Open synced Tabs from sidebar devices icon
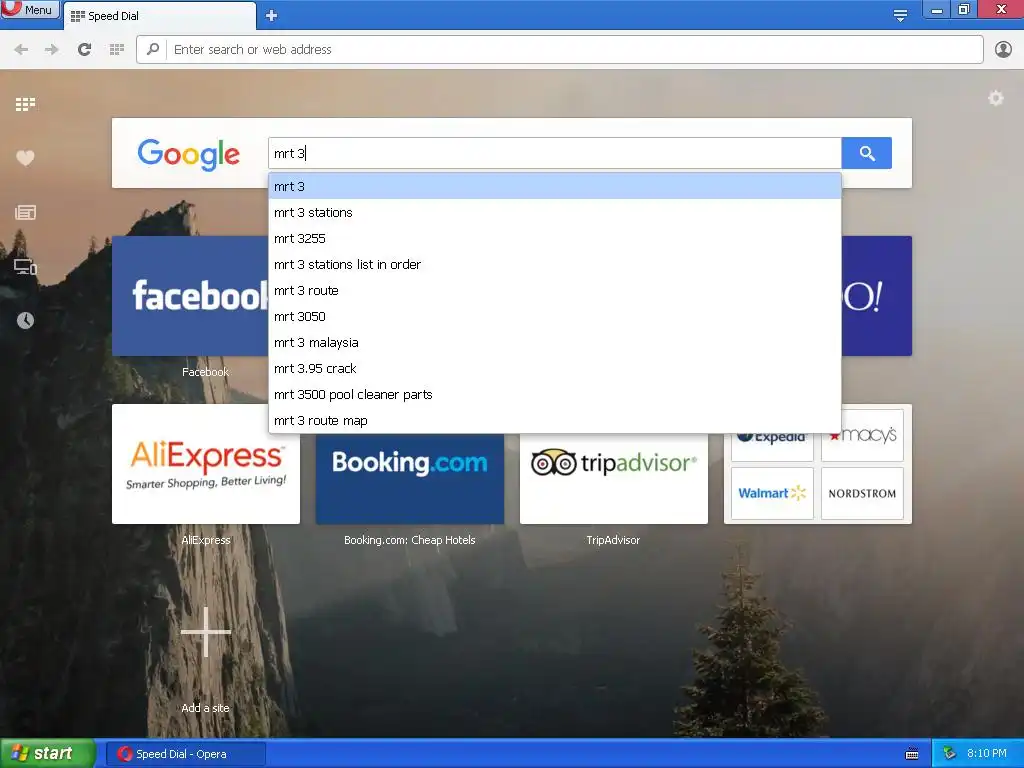The height and width of the screenshot is (768, 1024). pos(25,266)
